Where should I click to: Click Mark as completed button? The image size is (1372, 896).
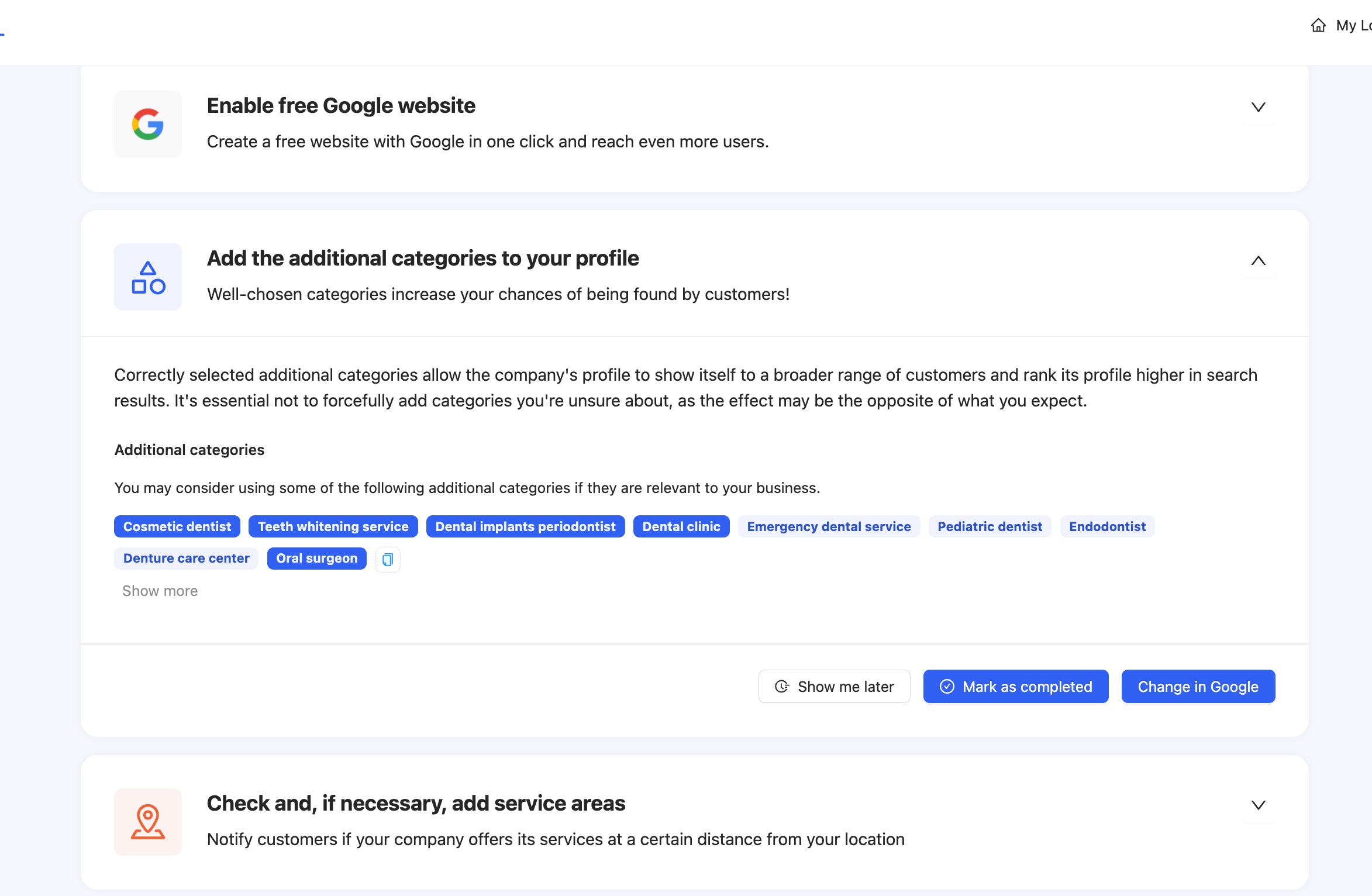click(1015, 686)
